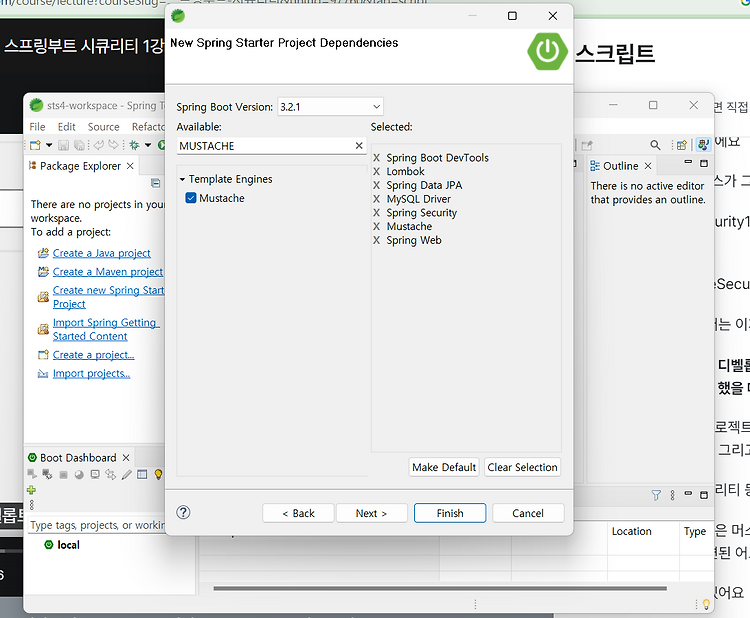Click the horizontal scrollbar in bottom panel

[x=440, y=588]
